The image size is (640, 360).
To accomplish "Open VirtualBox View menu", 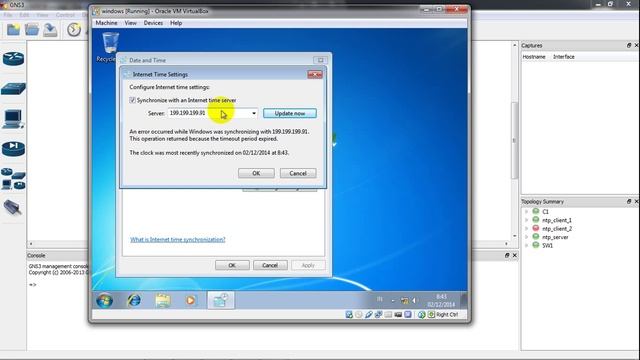I will (131, 23).
